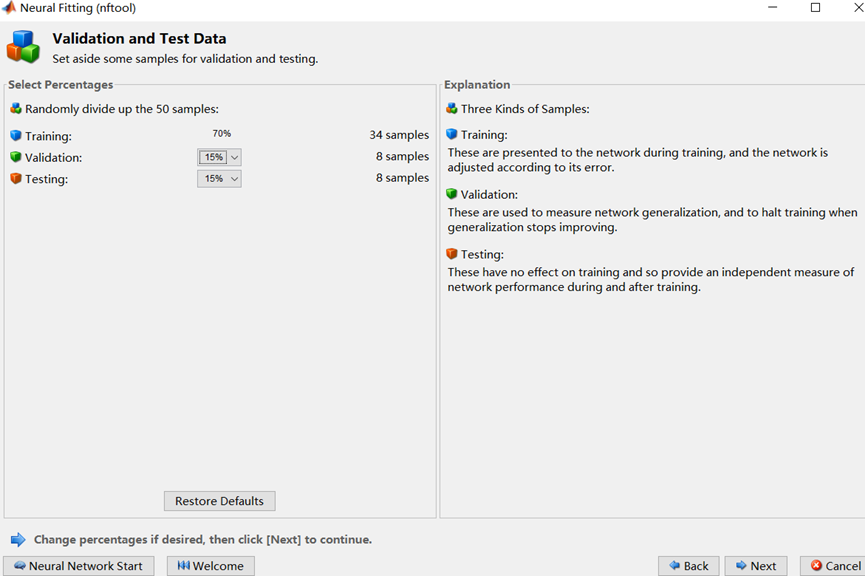This screenshot has height=576, width=865.
Task: Click 'Three Kinds of Samples' text
Action: click(525, 109)
